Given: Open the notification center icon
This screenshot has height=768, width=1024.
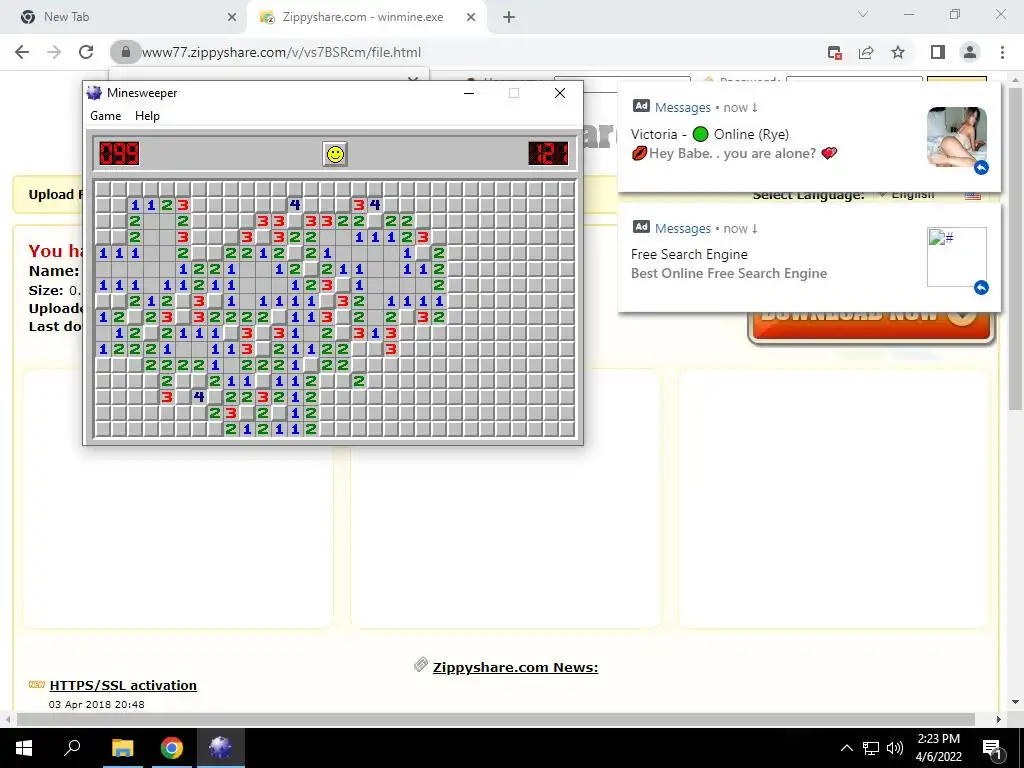Looking at the screenshot, I should pos(992,748).
